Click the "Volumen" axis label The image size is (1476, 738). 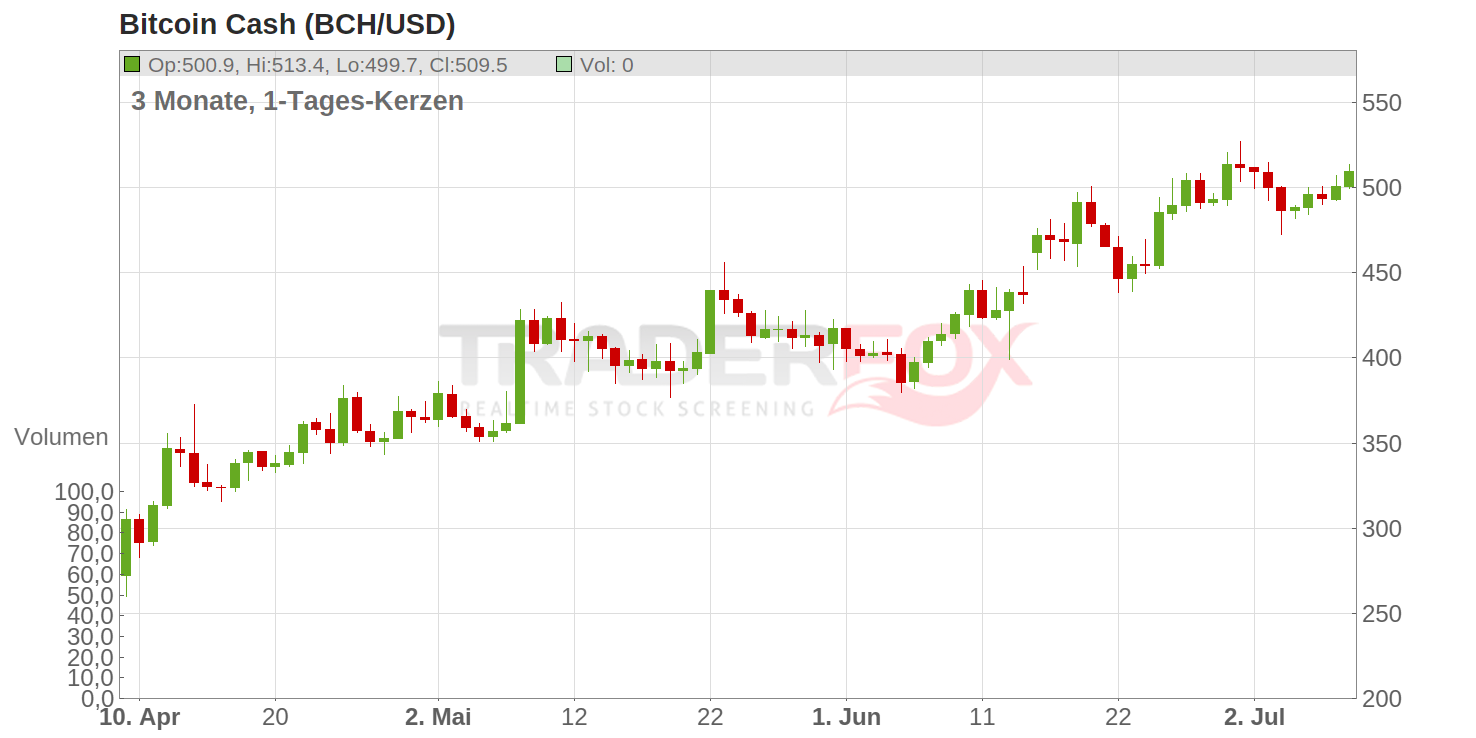tap(61, 437)
